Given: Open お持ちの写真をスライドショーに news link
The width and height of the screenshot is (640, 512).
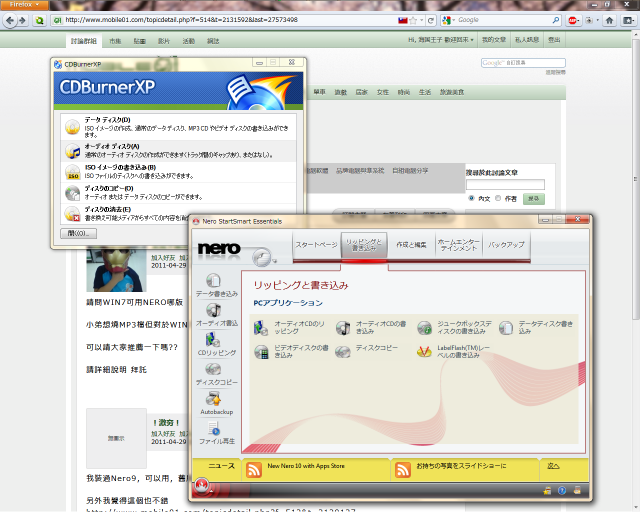Looking at the screenshot, I should pos(461,466).
